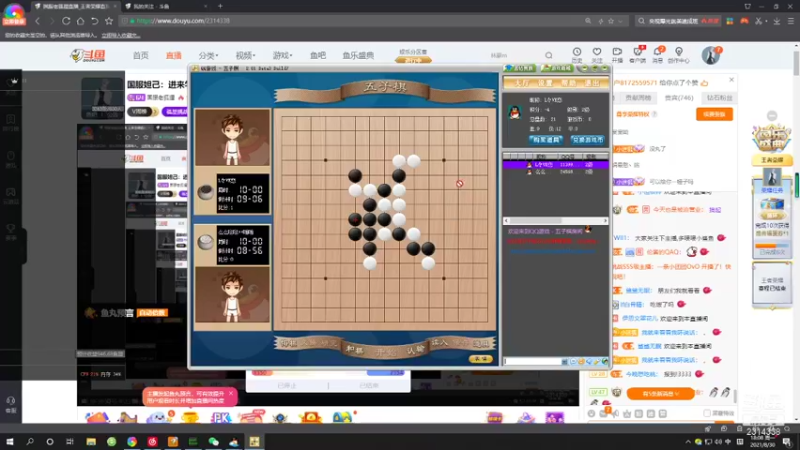This screenshot has width=800, height=450.
Task: Expand the 分类 dropdown in Douyu nav
Action: (x=208, y=55)
